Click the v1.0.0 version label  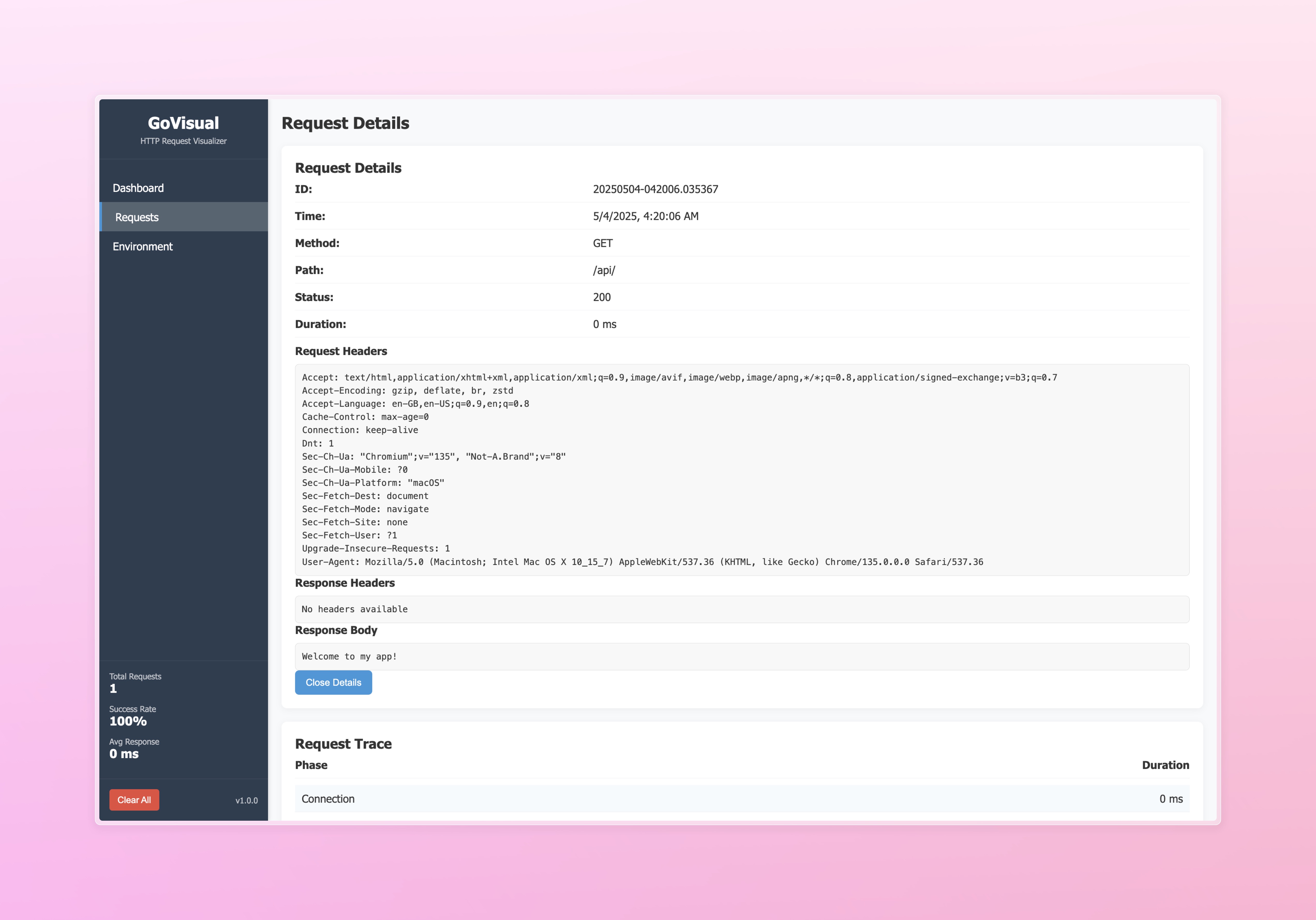click(x=246, y=800)
